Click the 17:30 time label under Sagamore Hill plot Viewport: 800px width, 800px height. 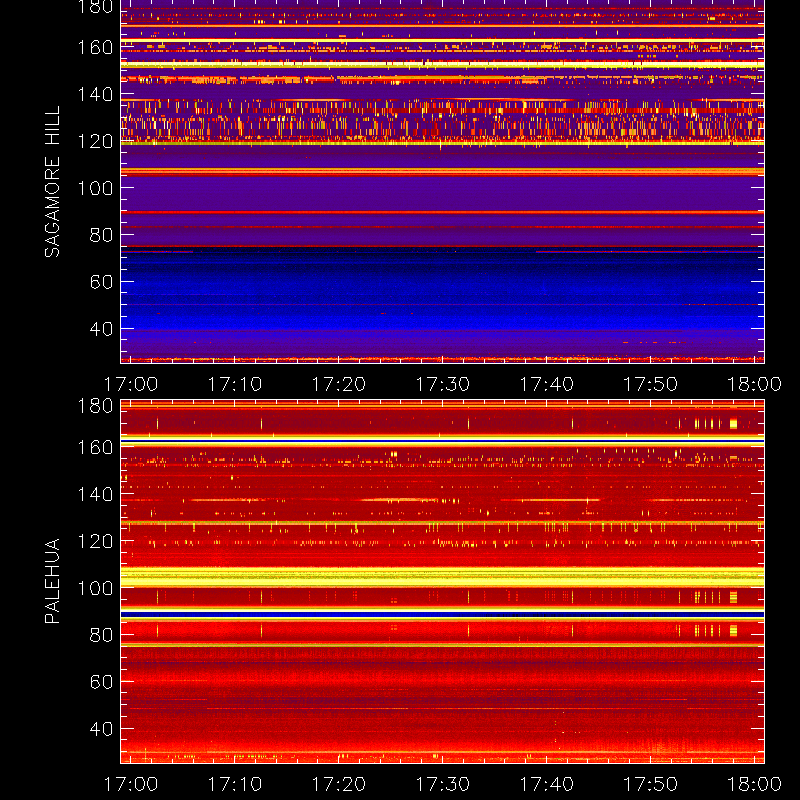(x=442, y=384)
